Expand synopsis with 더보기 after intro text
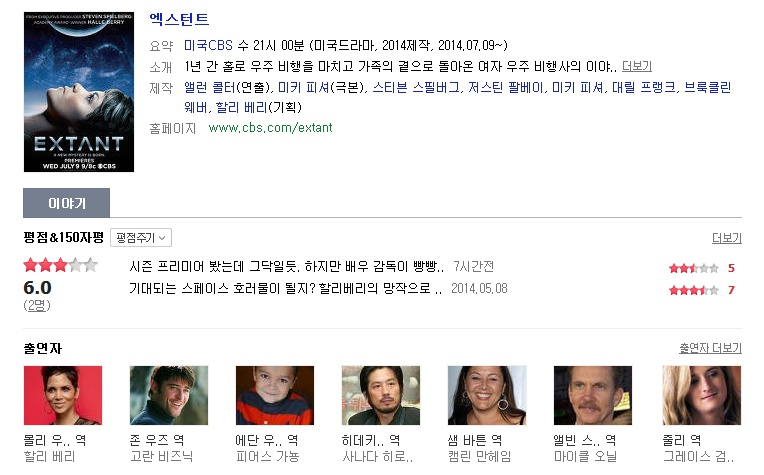The image size is (764, 475). click(637, 66)
